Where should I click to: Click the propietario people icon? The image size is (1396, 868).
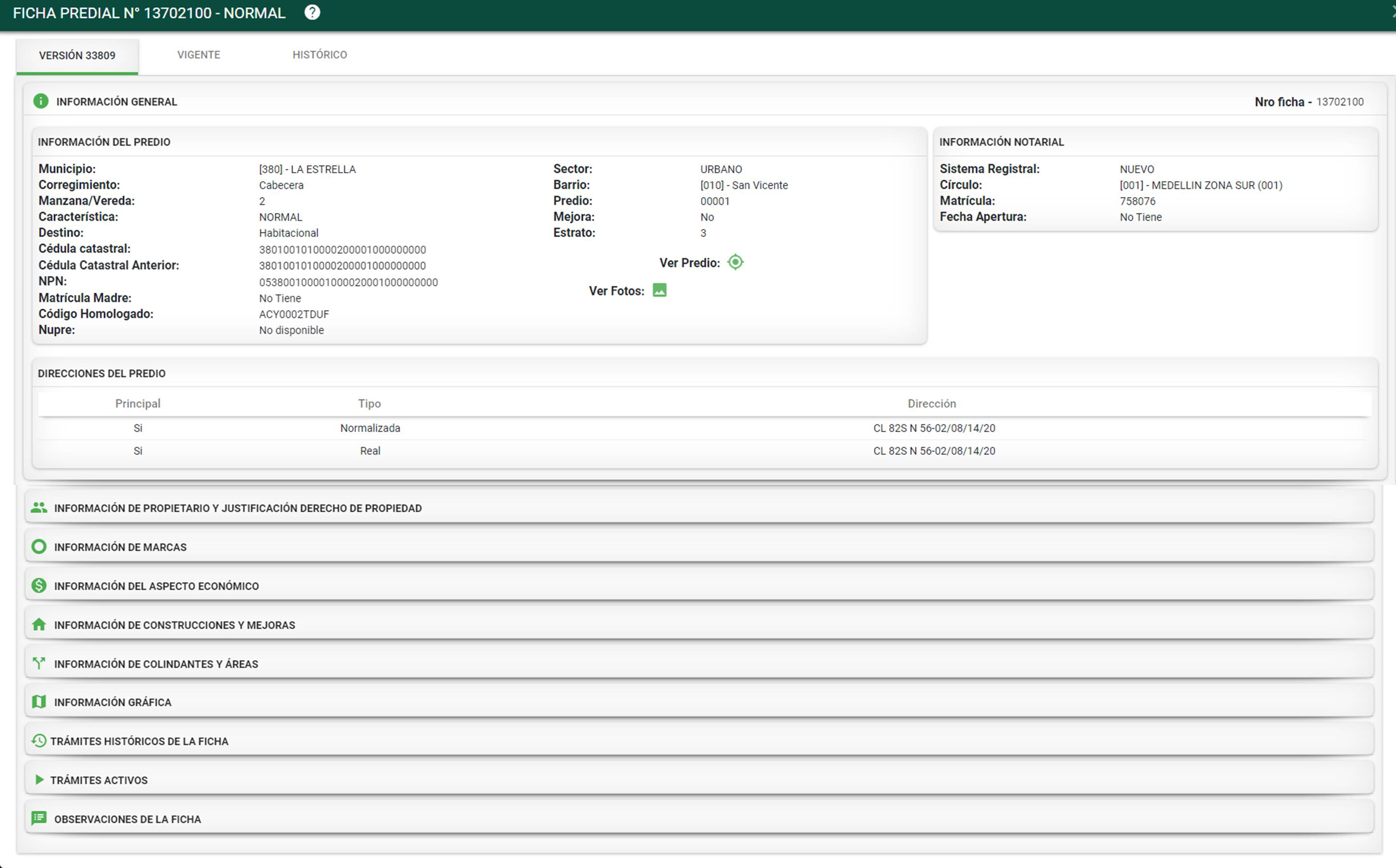pyautogui.click(x=39, y=507)
